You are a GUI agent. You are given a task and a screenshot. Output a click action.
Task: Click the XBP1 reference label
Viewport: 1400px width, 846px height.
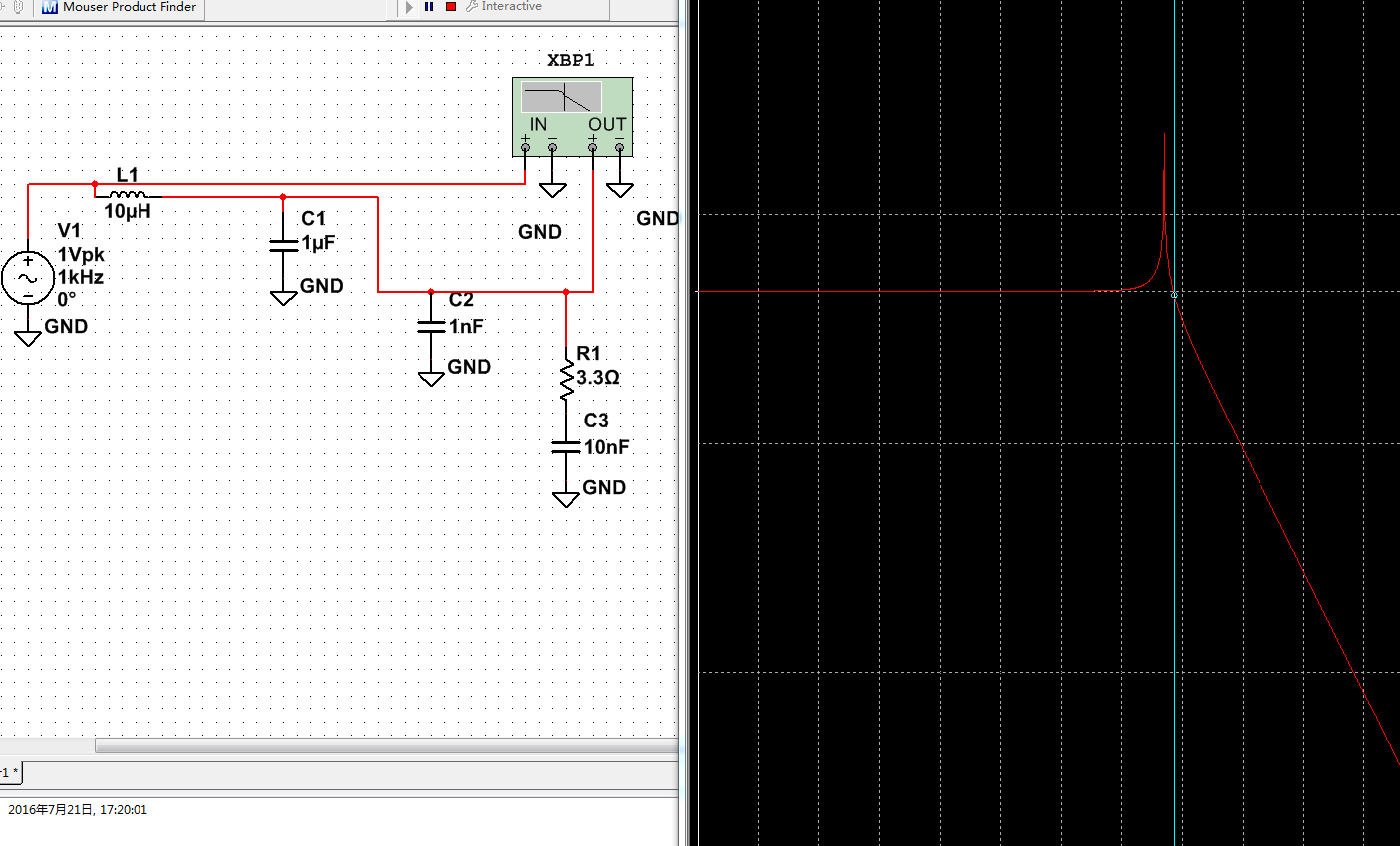571,60
